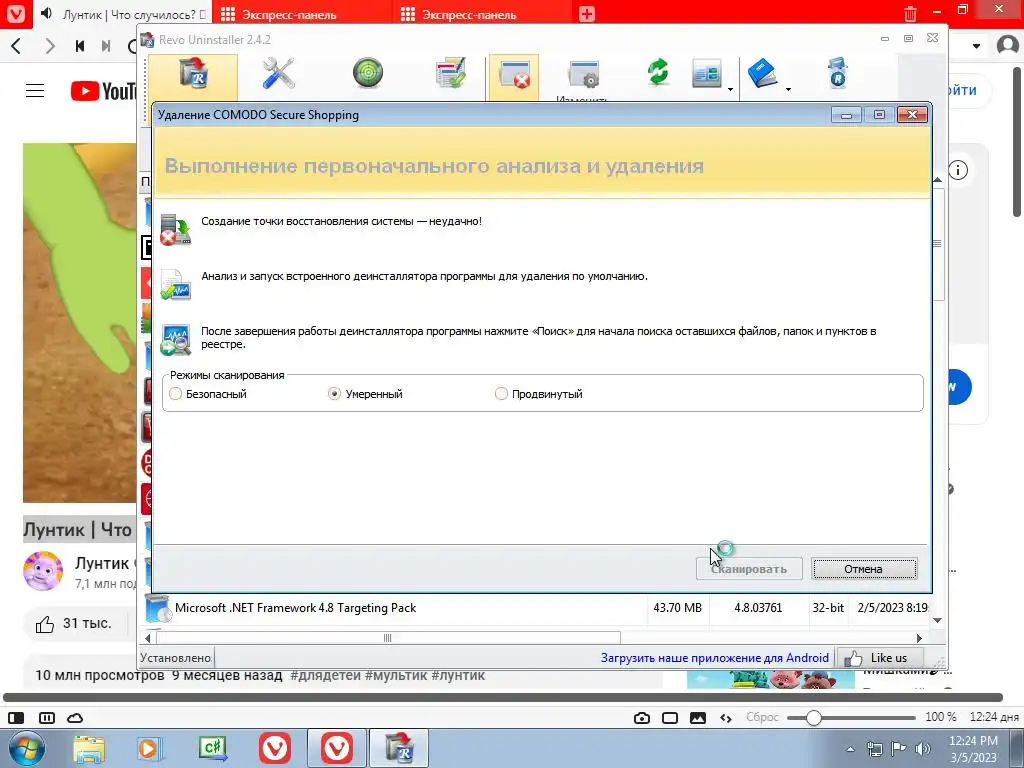Open the YouTube hamburger guide menu

click(x=35, y=91)
